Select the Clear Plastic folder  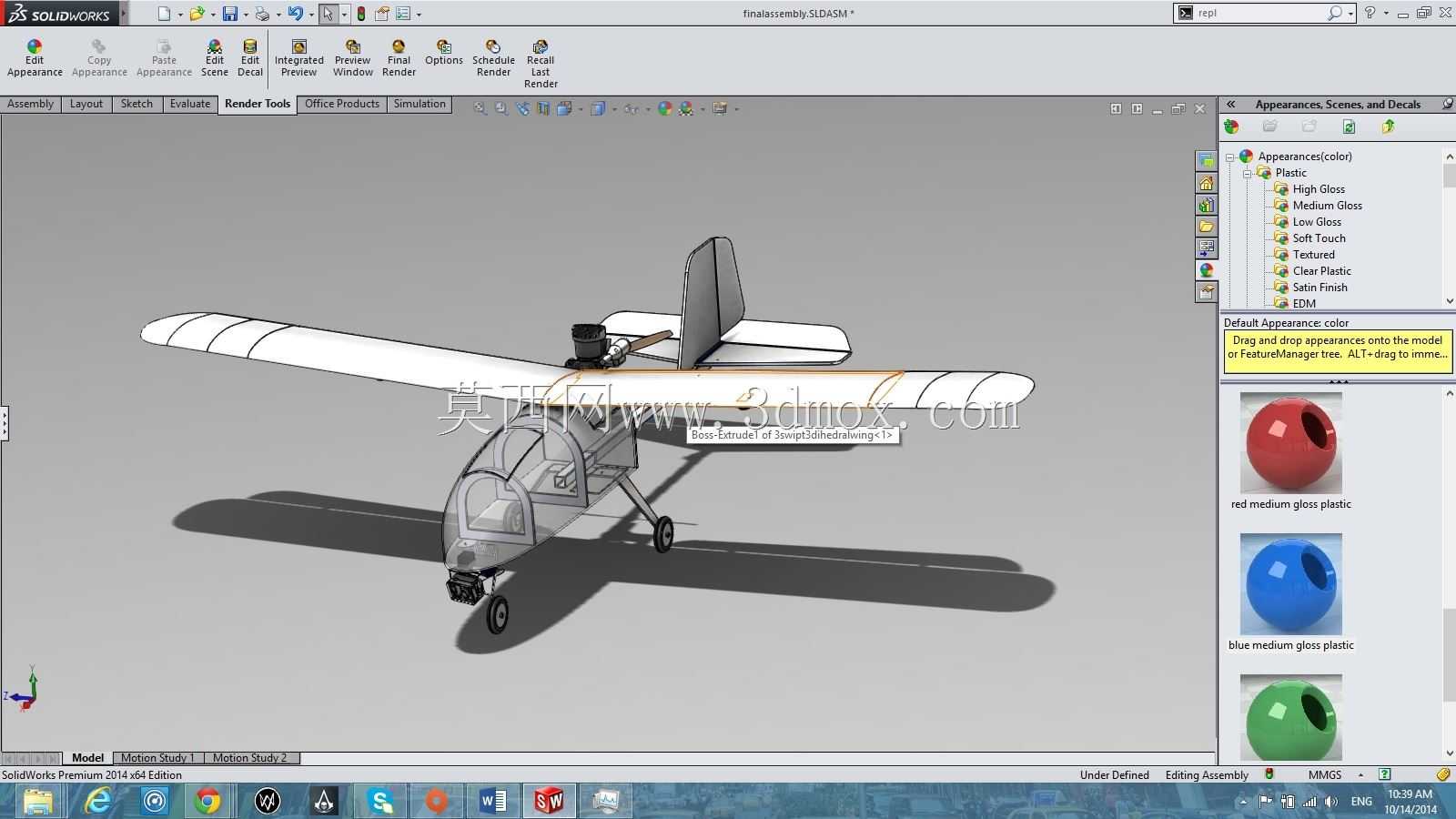coord(1312,271)
